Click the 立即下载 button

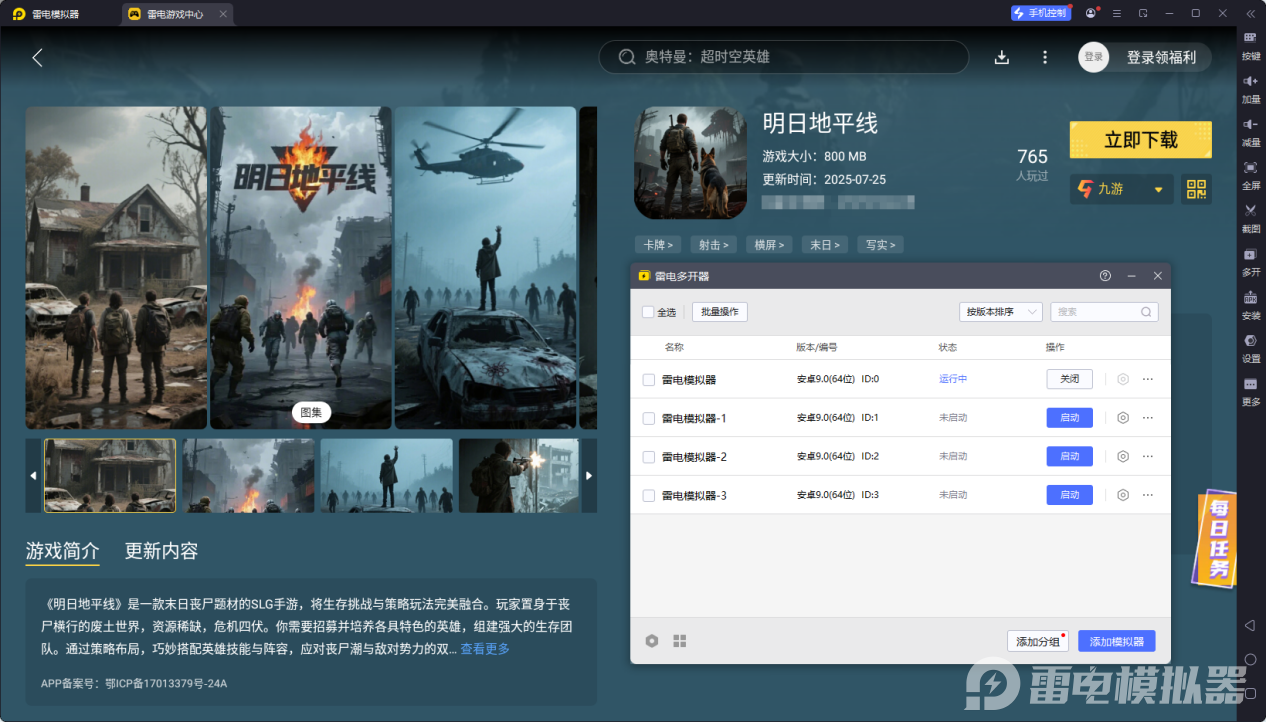tap(1140, 140)
